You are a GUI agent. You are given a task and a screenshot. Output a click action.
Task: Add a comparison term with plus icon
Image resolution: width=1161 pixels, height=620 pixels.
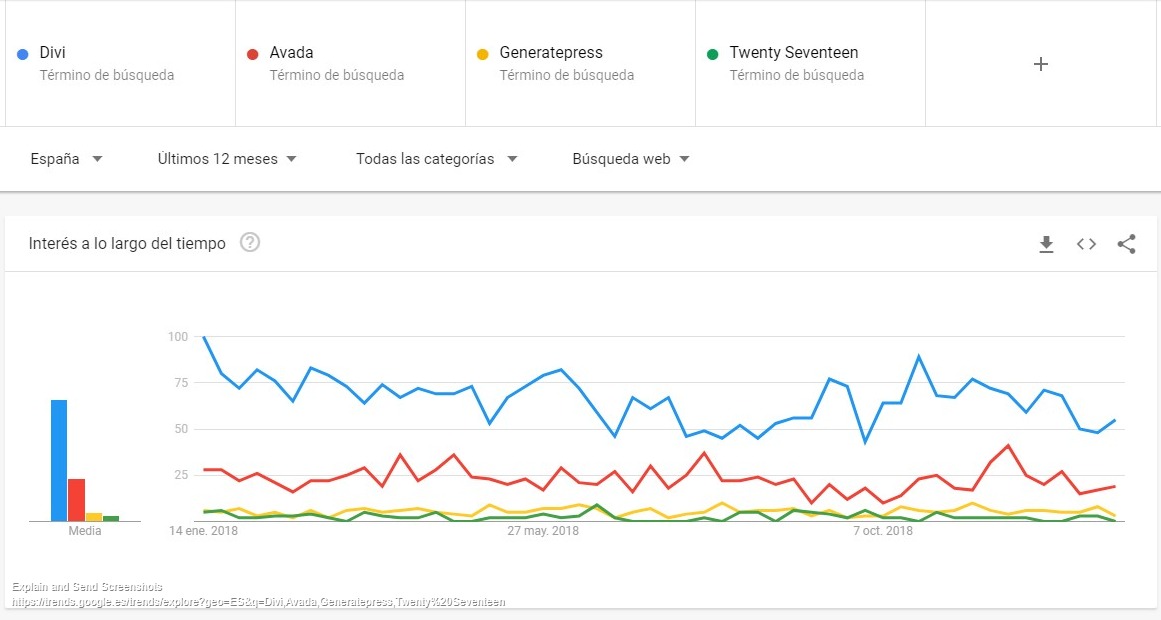pyautogui.click(x=1040, y=64)
